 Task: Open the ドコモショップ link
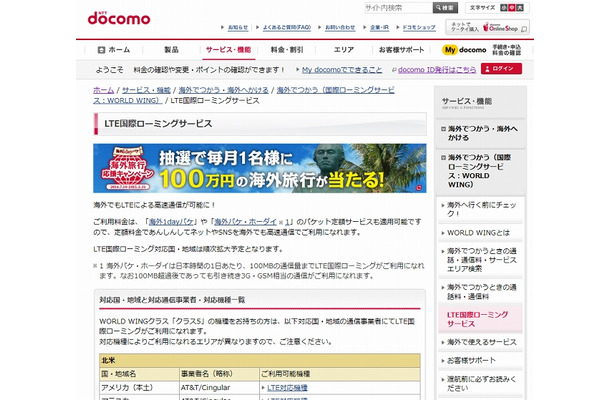[419, 27]
